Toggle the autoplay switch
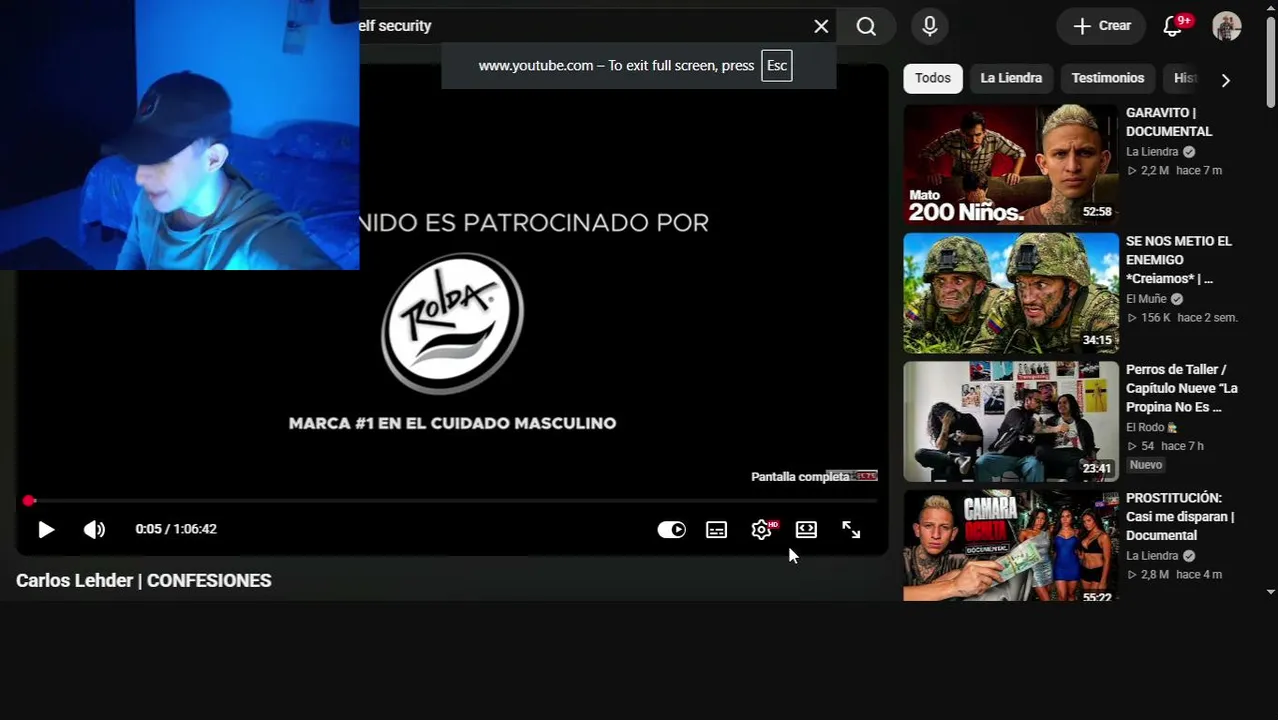The image size is (1278, 720). pos(671,530)
